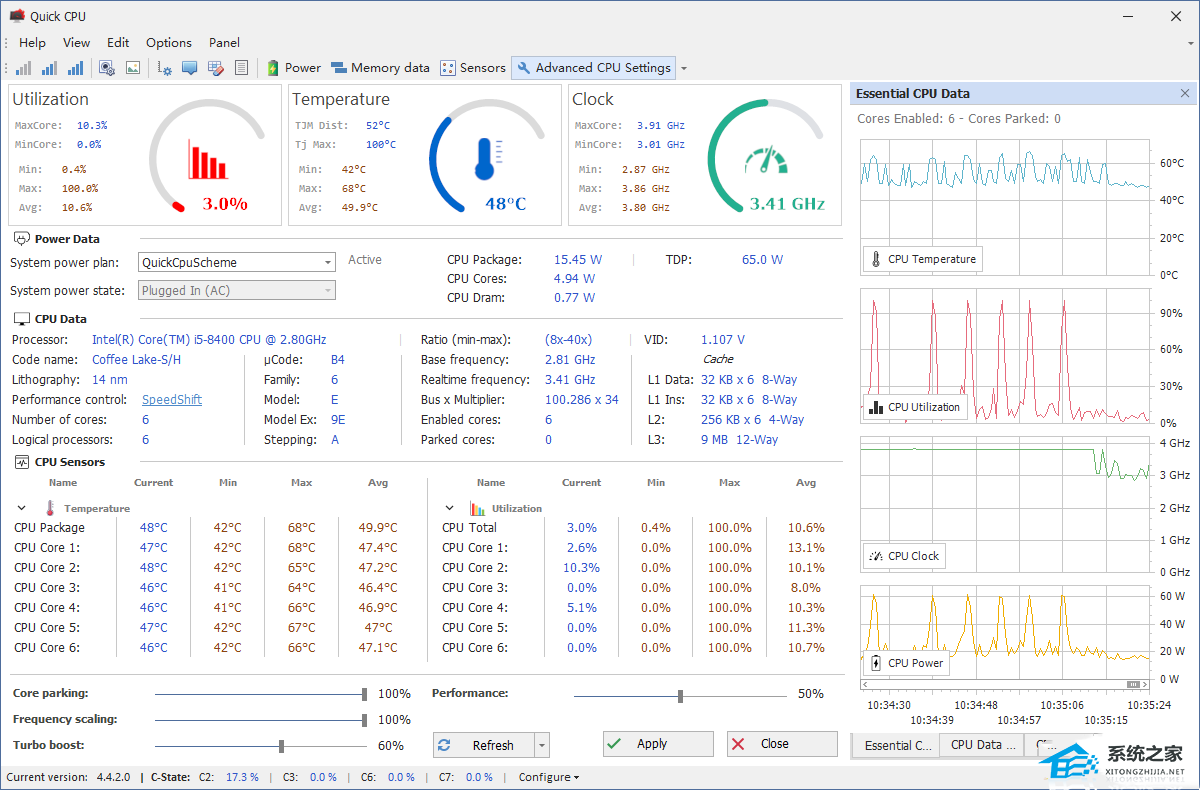The width and height of the screenshot is (1200, 790).
Task: Toggle Advanced CPU Settings in toolbar
Action: 594,68
